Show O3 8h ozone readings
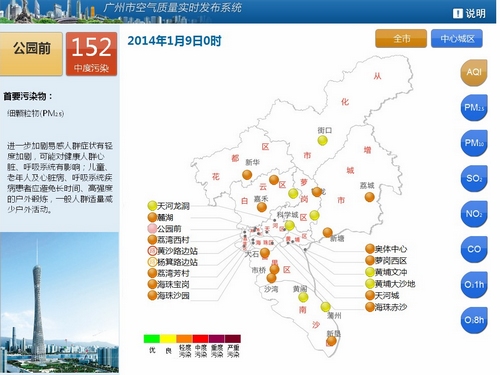This screenshot has height=375, width=500. click(x=474, y=320)
